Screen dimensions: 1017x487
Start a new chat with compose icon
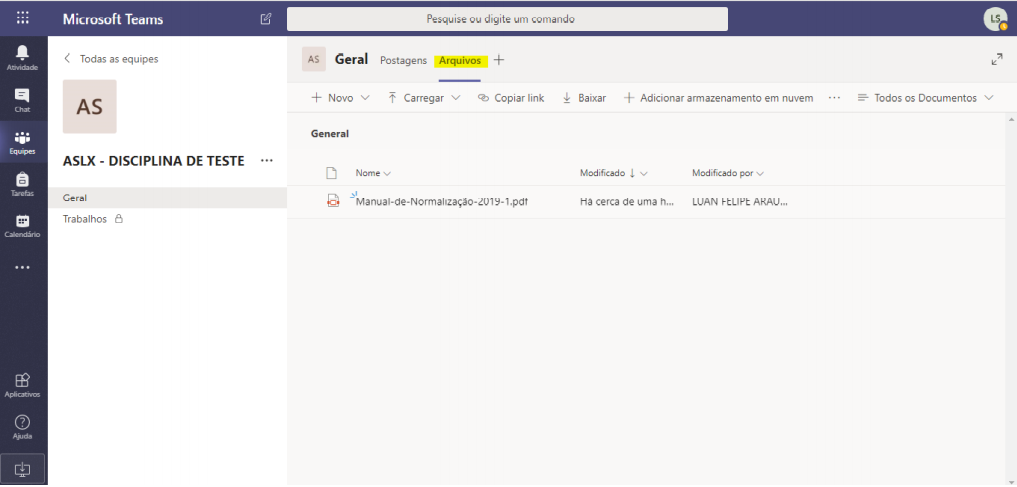coord(265,19)
